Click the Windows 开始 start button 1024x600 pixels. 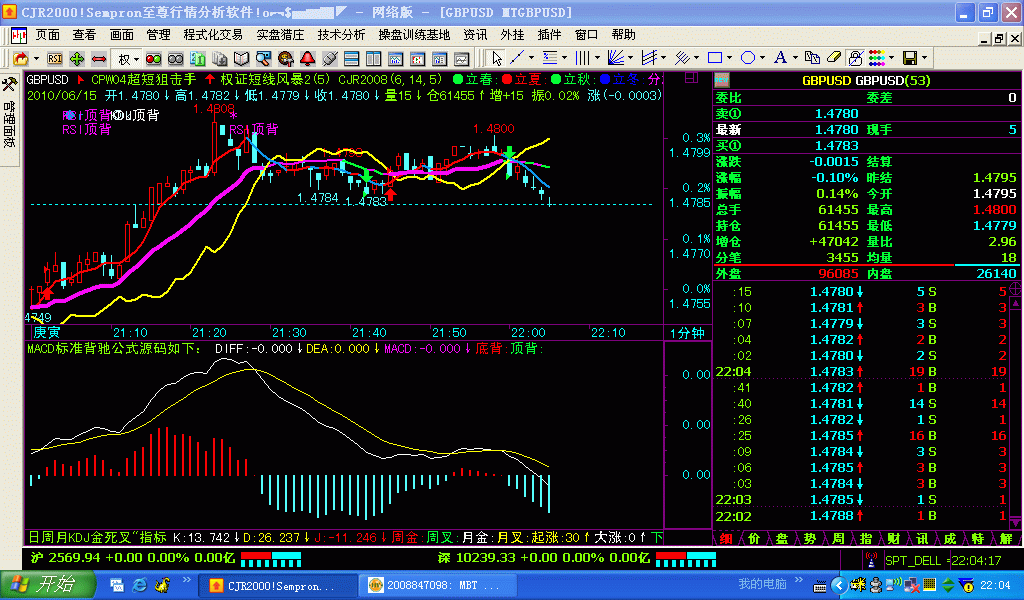pyautogui.click(x=46, y=584)
